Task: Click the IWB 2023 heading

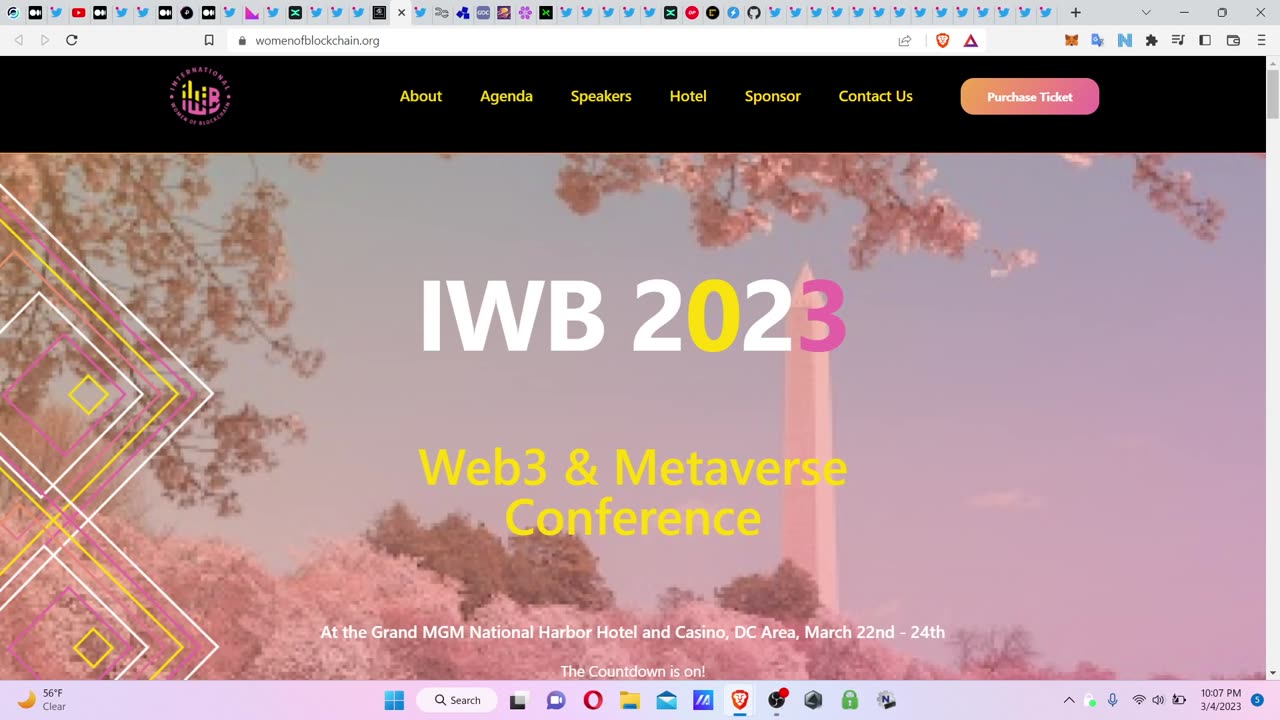Action: coord(633,316)
